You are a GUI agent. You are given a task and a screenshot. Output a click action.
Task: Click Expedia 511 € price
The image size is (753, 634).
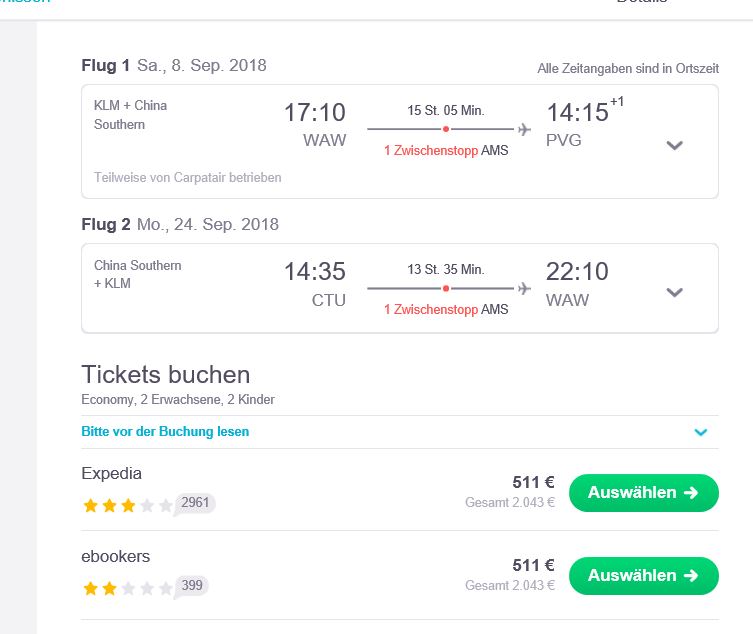[x=534, y=482]
